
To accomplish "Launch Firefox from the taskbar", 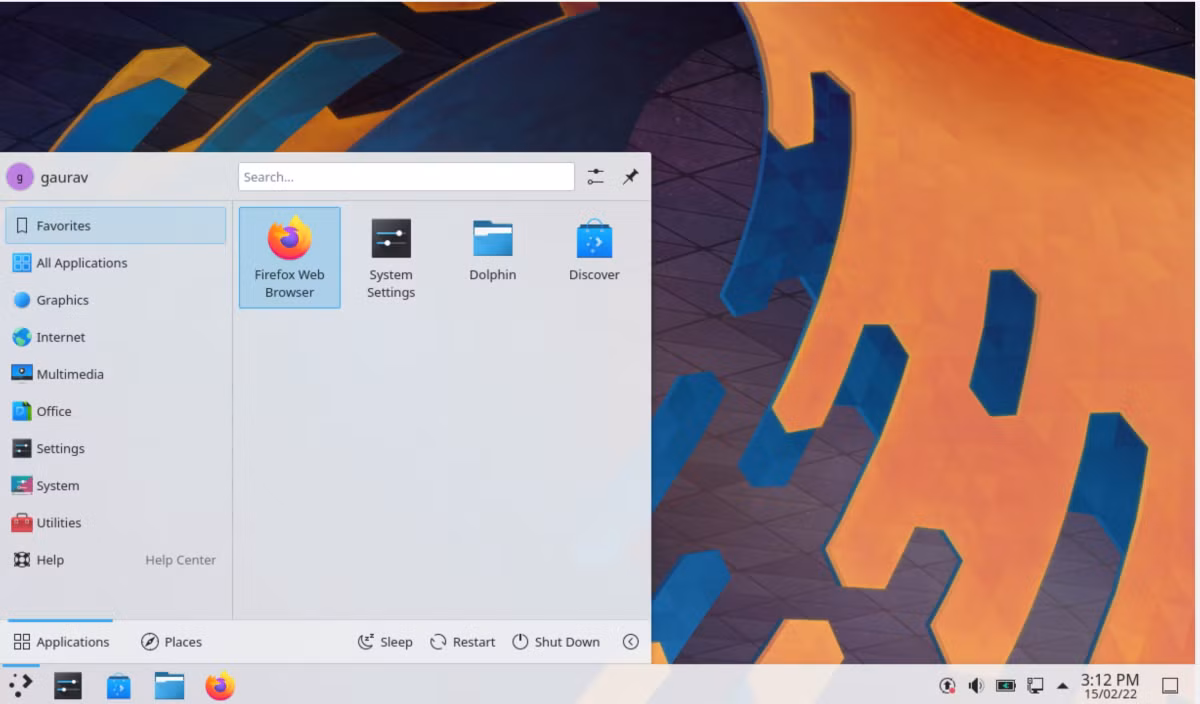I will (x=220, y=686).
